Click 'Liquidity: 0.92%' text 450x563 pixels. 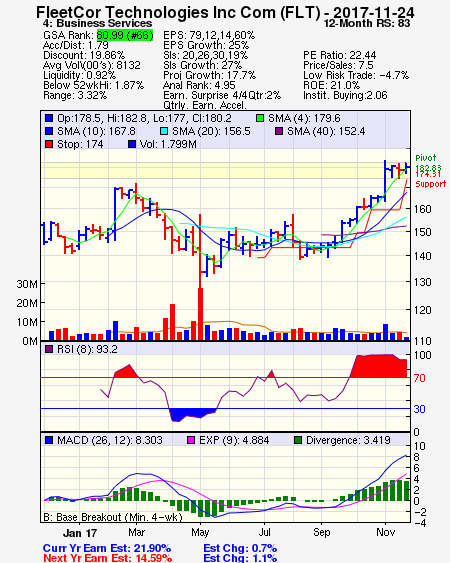click(79, 75)
